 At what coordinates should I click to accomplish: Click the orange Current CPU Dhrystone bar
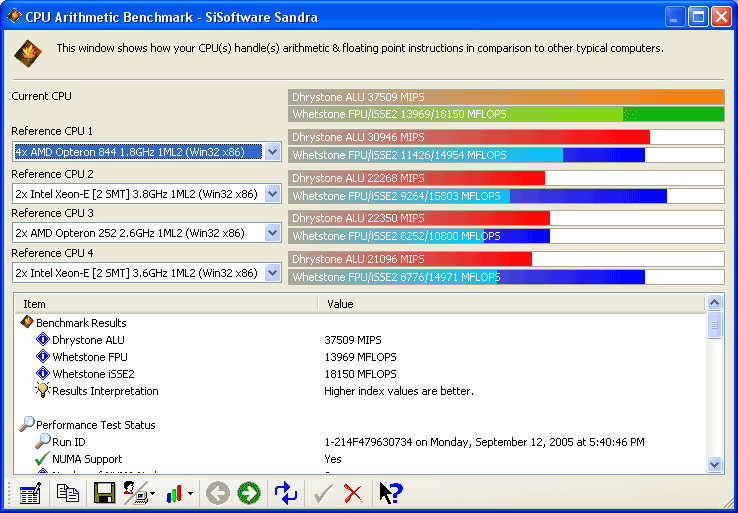pos(505,97)
